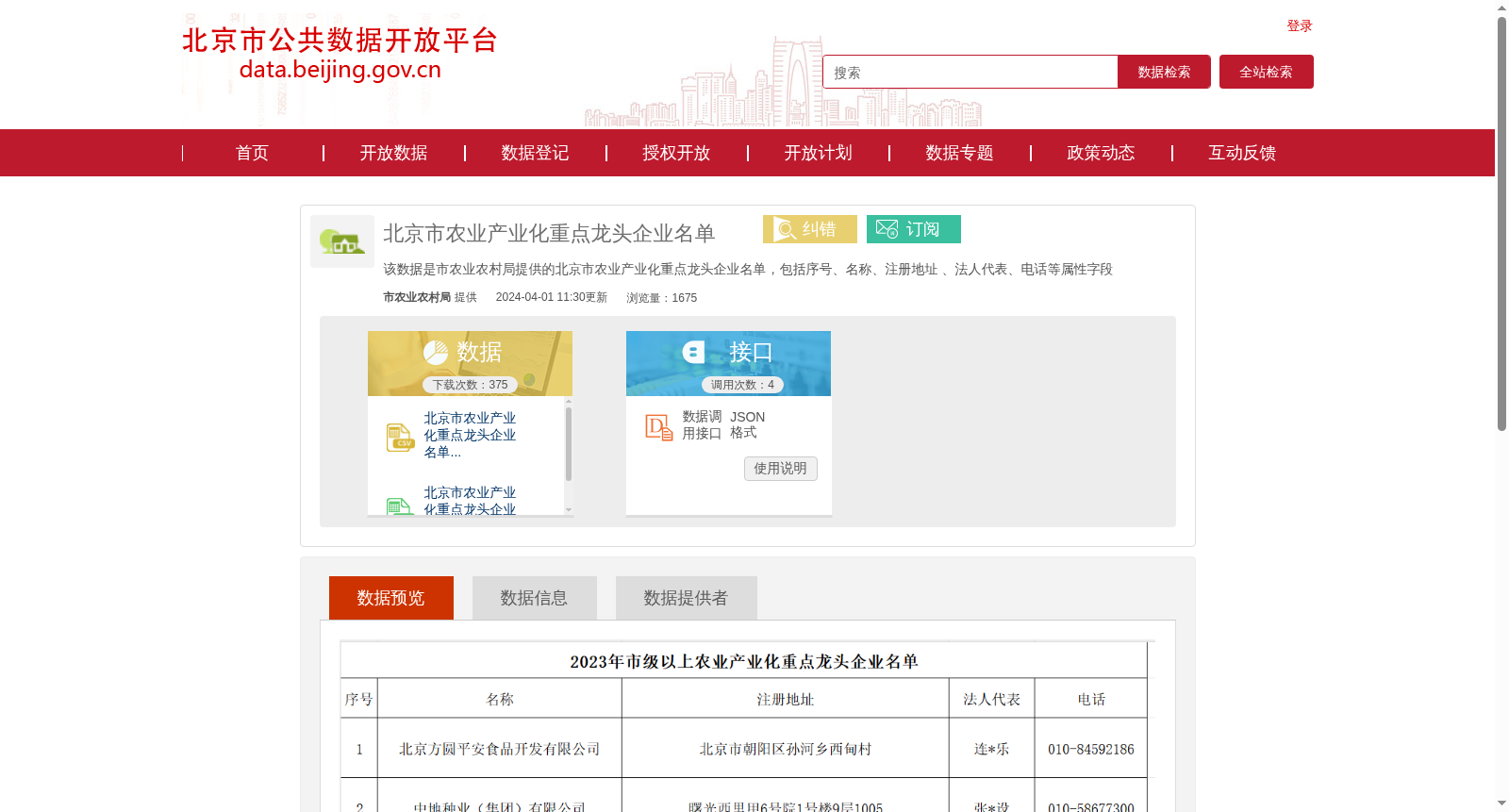1509x812 pixels.
Task: Open the 首页 menu
Action: click(x=252, y=153)
